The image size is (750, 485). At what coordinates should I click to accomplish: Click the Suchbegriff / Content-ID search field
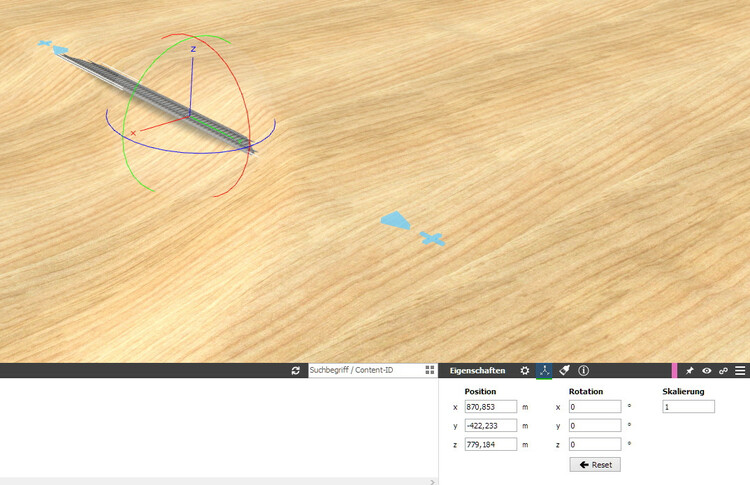point(365,370)
